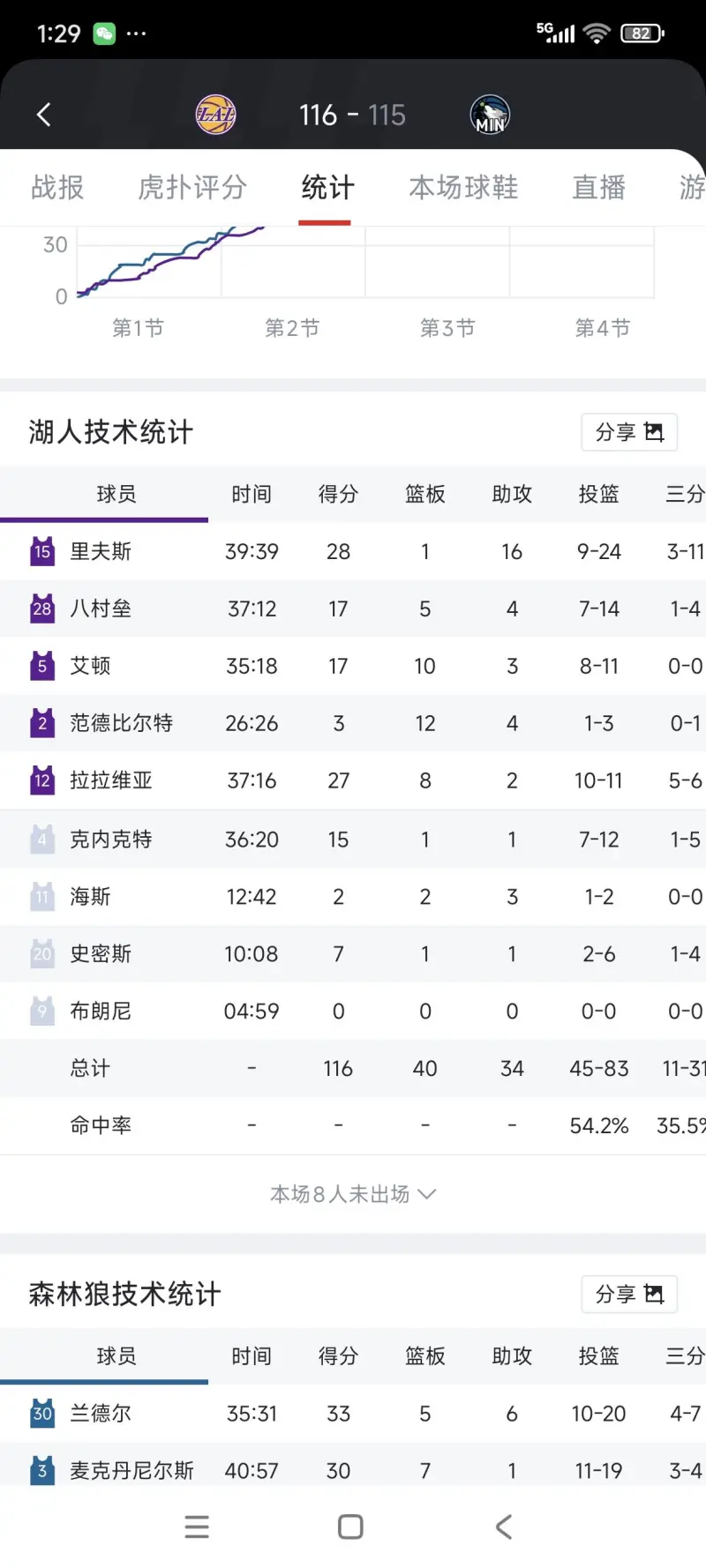Open the Lakers team logo
The image size is (706, 1568).
coord(215,115)
